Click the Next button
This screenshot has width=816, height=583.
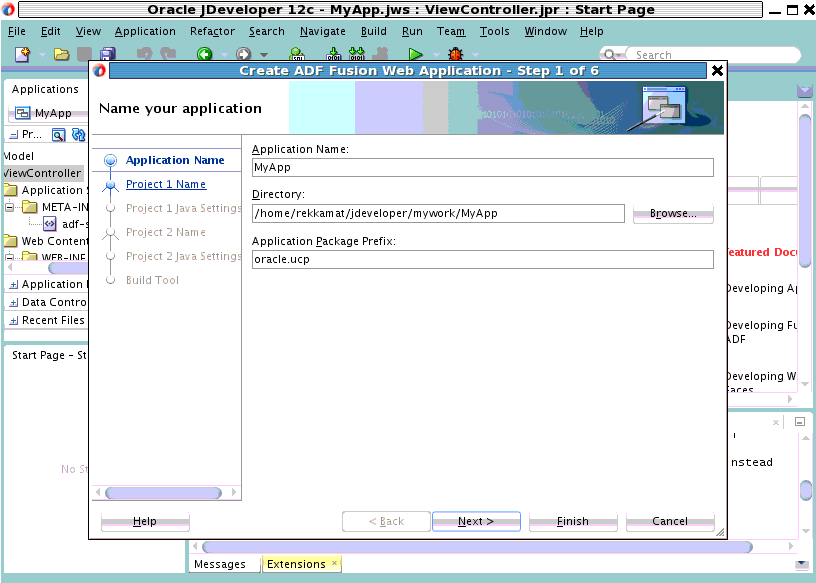(x=476, y=521)
